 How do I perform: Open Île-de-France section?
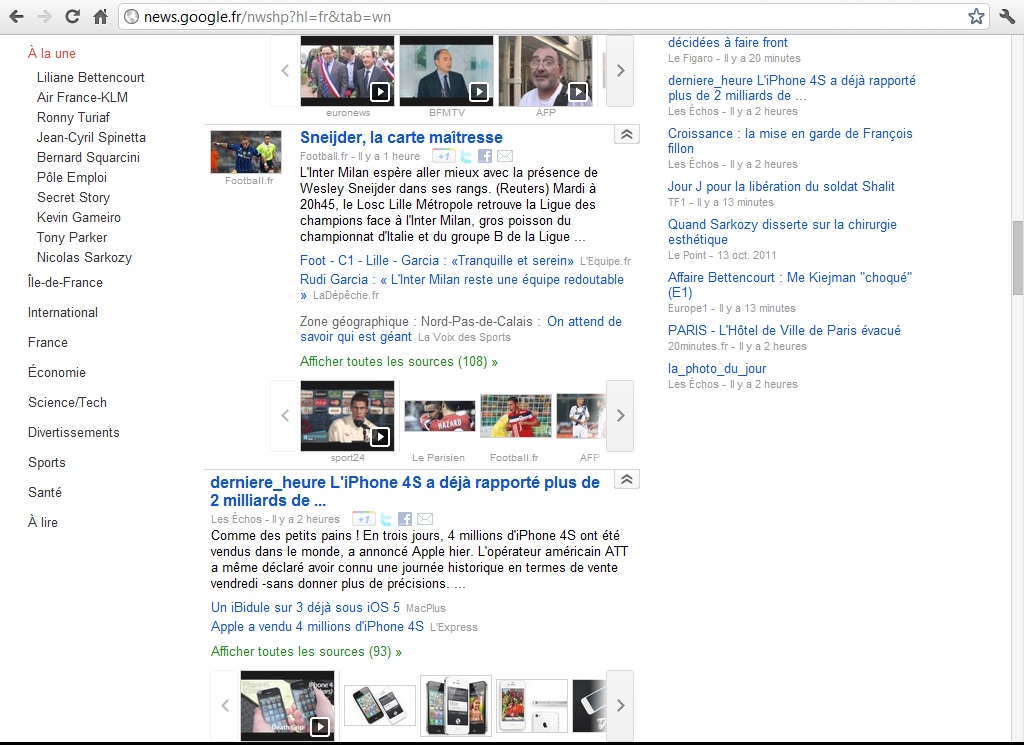(x=65, y=282)
